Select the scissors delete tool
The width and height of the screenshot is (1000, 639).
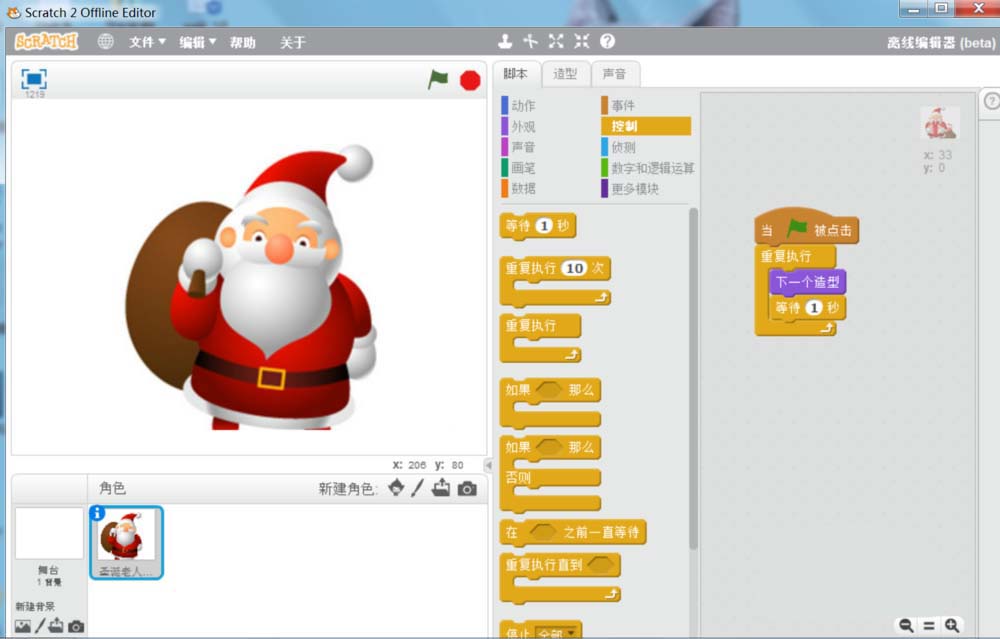(530, 41)
